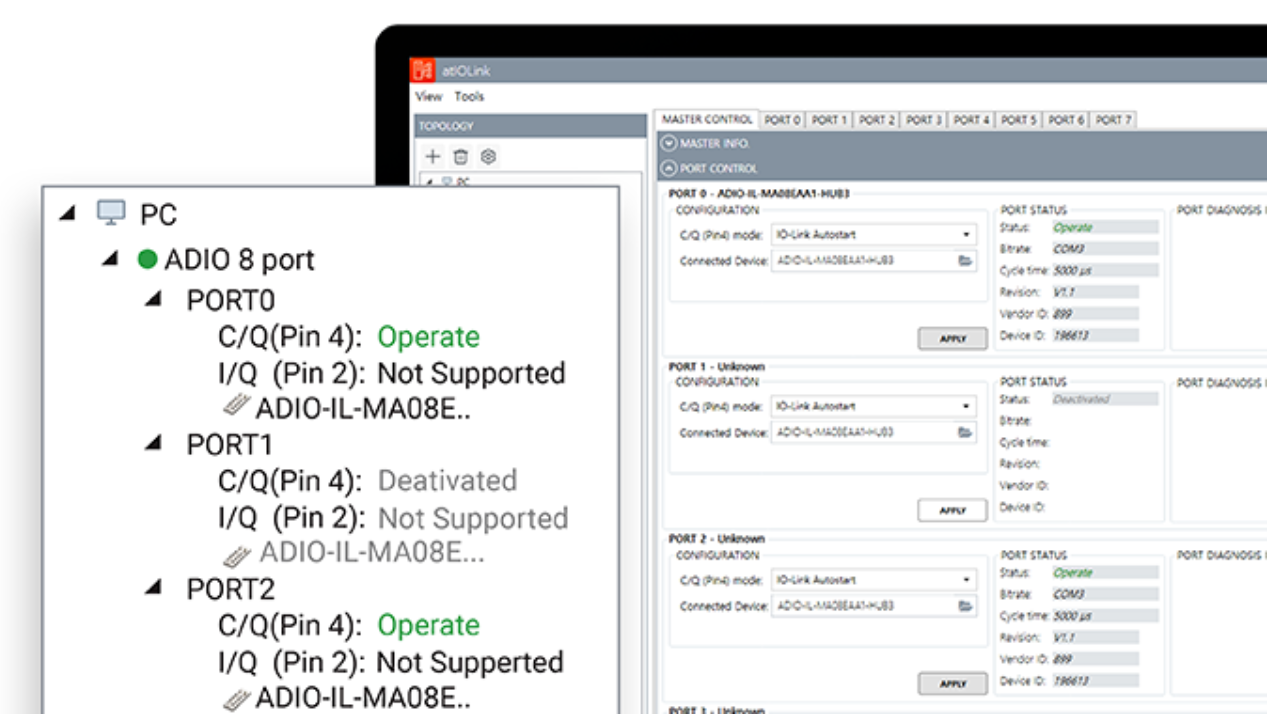Click PORT 2 Revision V1.1 value
This screenshot has width=1269, height=723.
click(1094, 637)
